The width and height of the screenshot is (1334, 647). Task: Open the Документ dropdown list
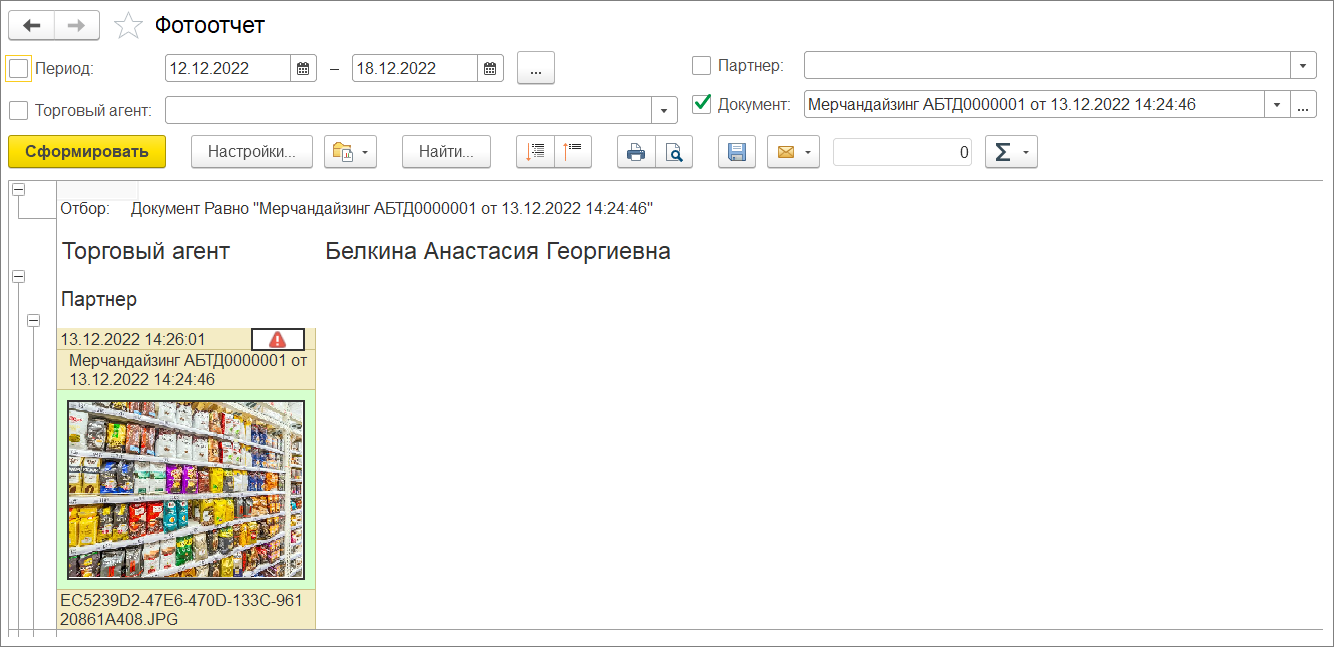[x=1277, y=104]
